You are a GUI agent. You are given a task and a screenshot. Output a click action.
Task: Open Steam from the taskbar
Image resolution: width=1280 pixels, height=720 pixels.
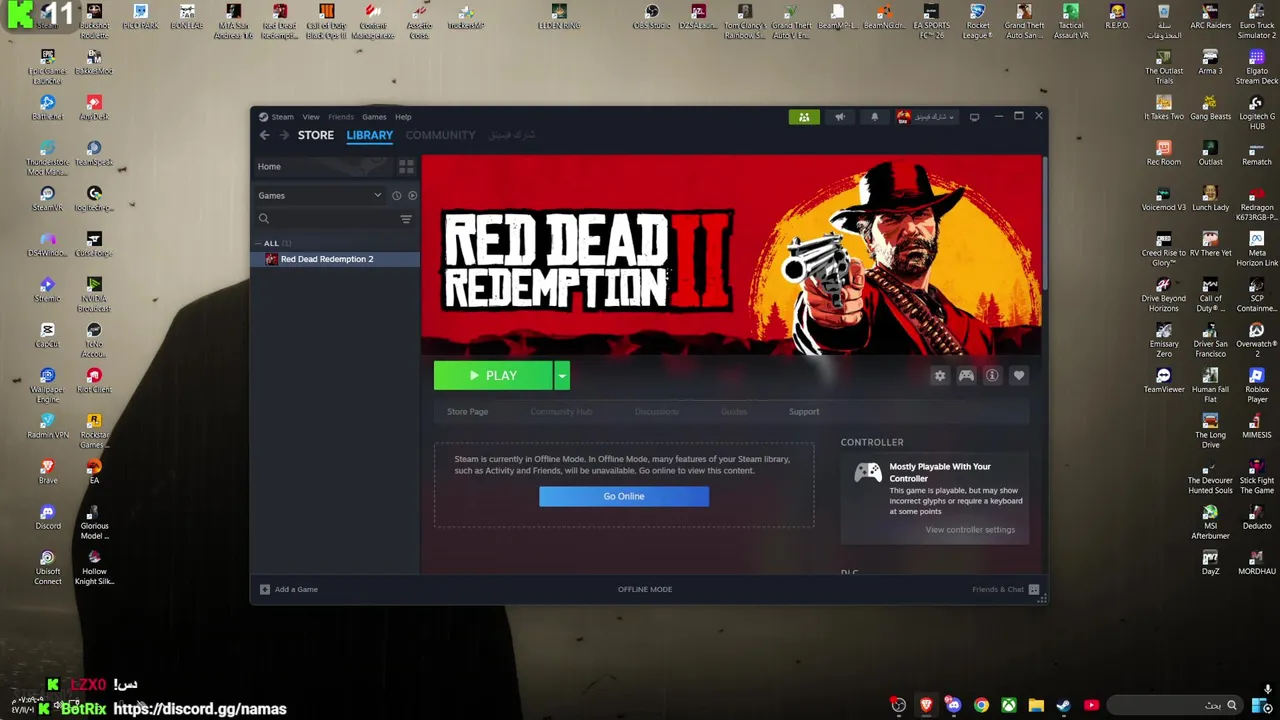pos(1063,705)
